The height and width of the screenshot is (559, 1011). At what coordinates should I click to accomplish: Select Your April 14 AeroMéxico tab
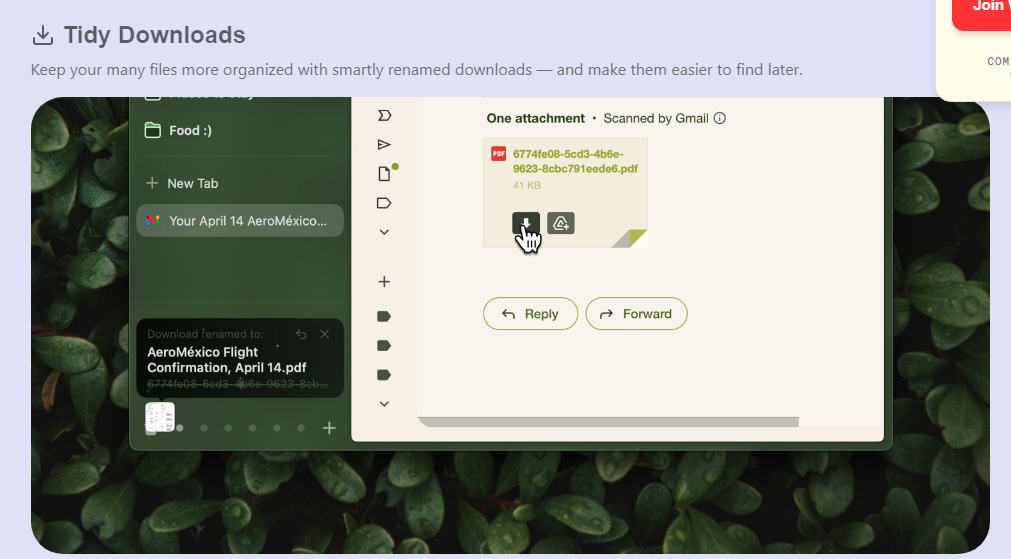(240, 221)
